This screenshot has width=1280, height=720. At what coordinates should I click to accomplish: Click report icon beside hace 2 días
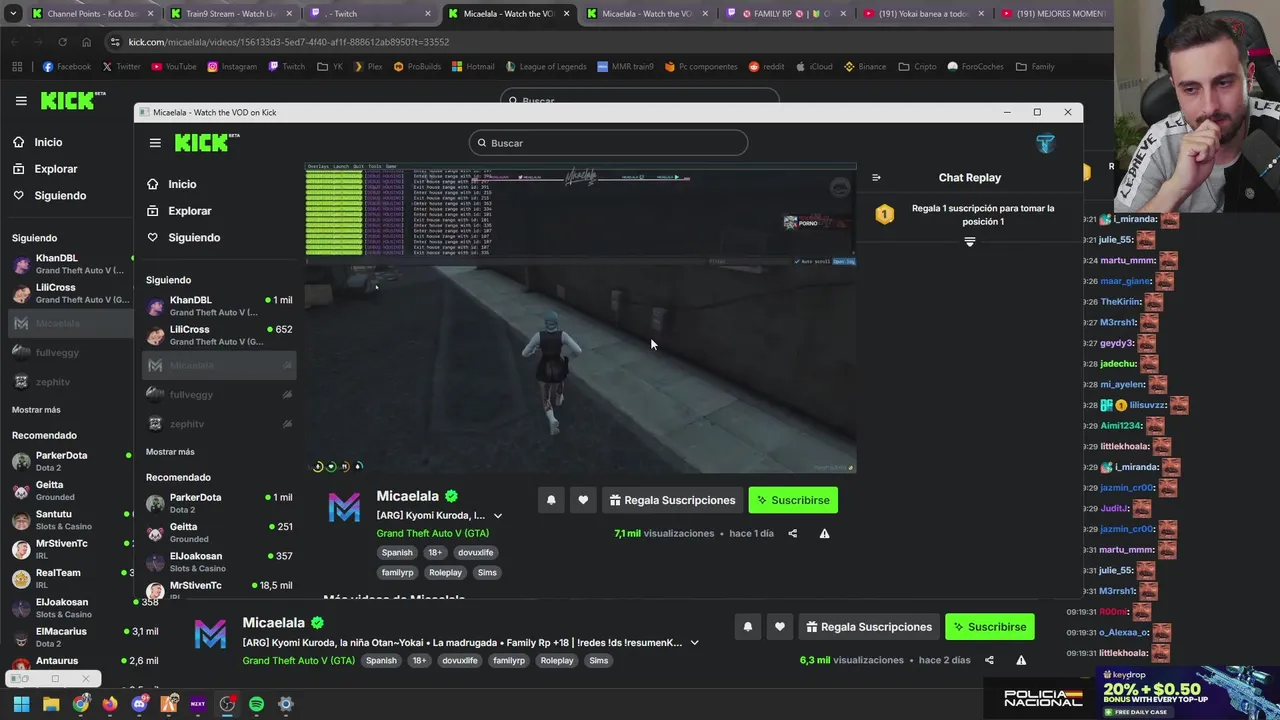1021,660
